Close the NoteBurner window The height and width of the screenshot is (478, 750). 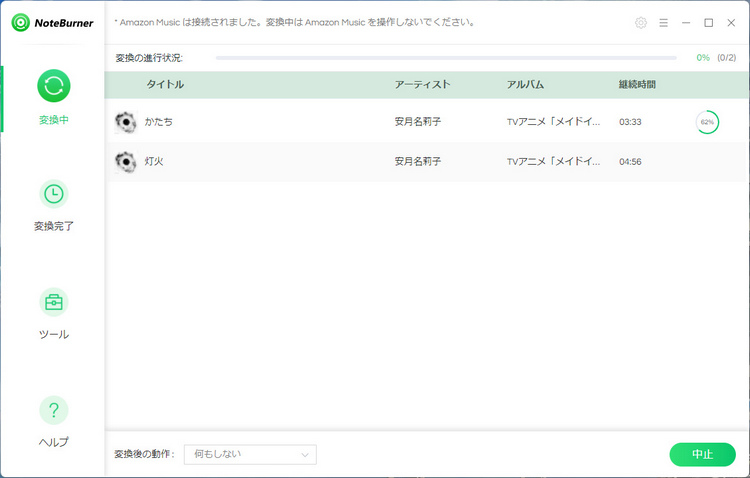731,22
